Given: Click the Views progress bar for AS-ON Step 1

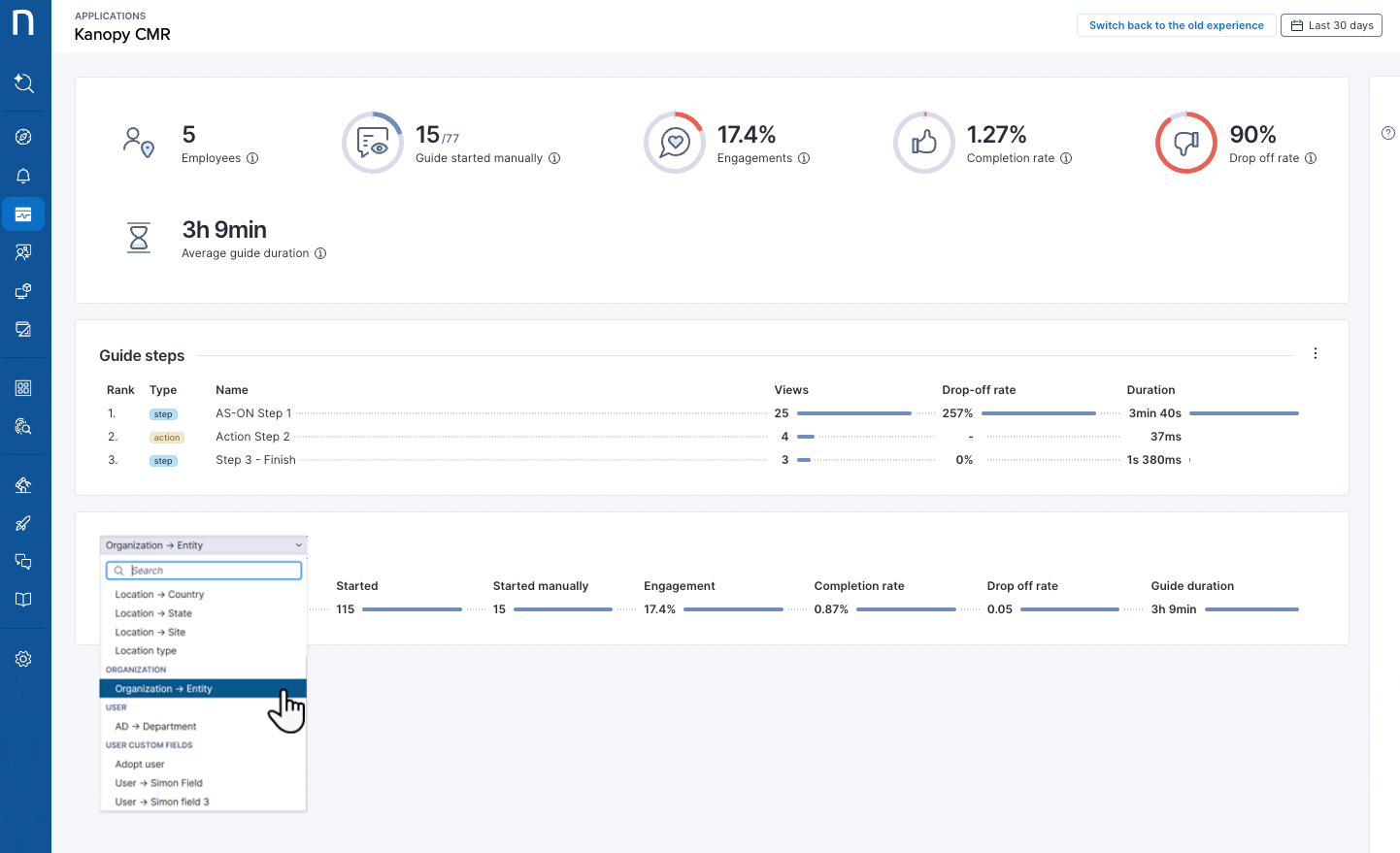Looking at the screenshot, I should coord(853,413).
